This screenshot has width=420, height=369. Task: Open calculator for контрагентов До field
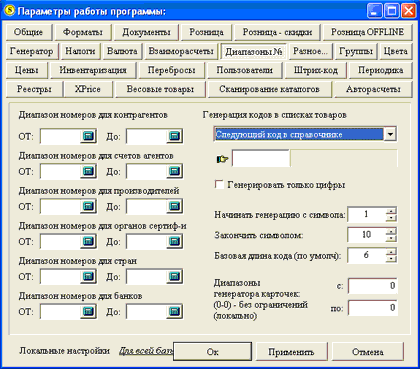coord(174,136)
